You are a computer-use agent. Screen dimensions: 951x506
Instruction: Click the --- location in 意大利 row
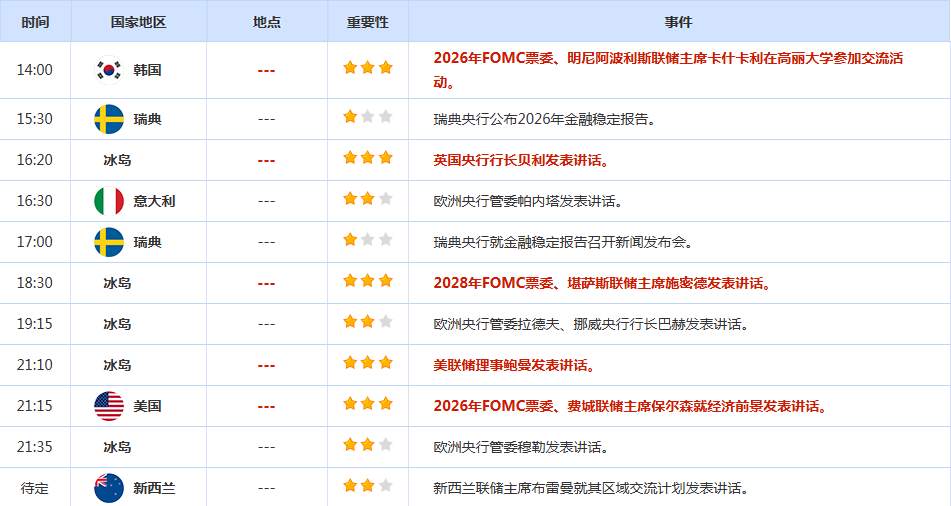(x=266, y=201)
